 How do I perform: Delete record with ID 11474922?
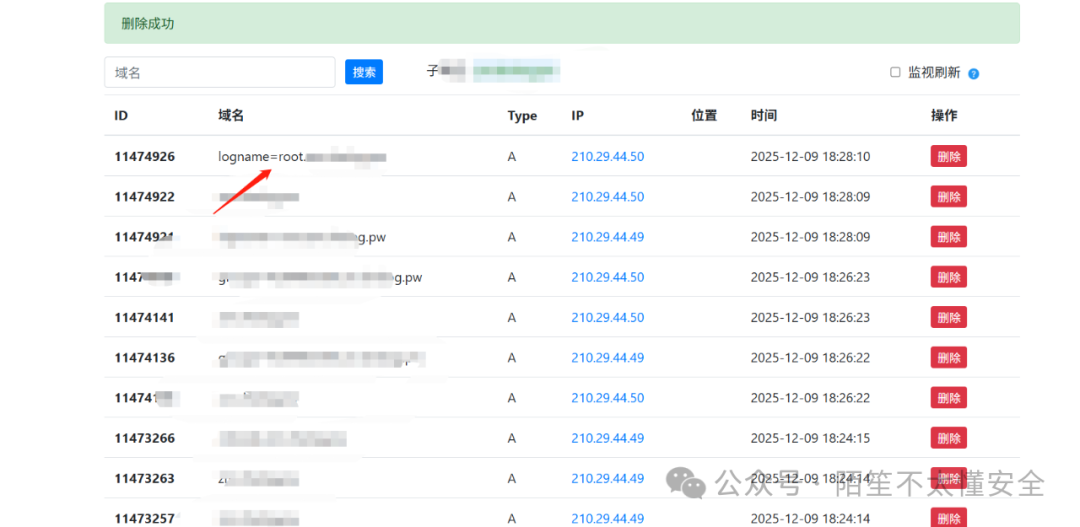point(948,197)
